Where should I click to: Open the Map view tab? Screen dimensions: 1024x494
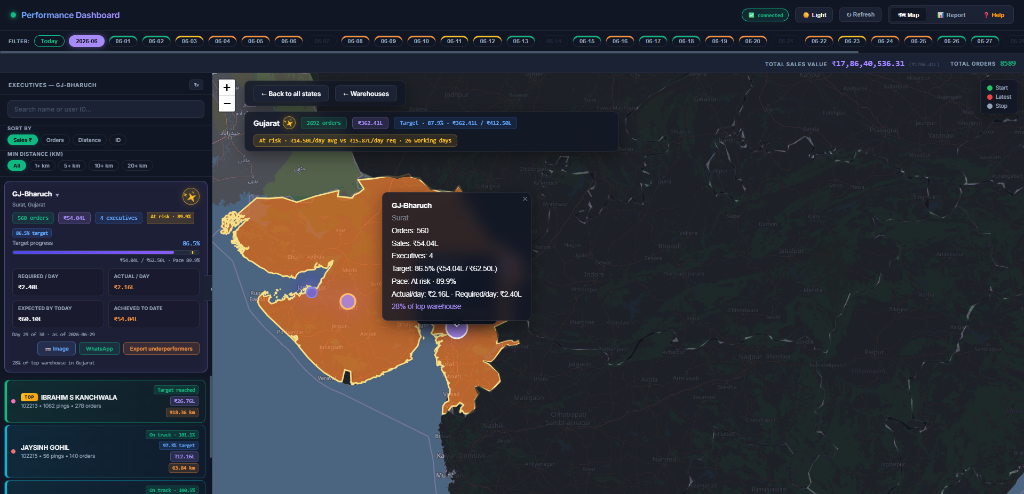908,15
